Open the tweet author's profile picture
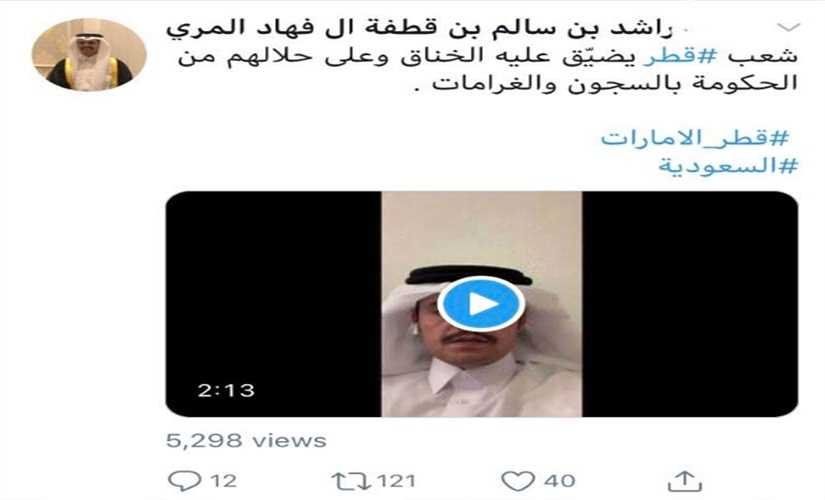 (x=89, y=55)
